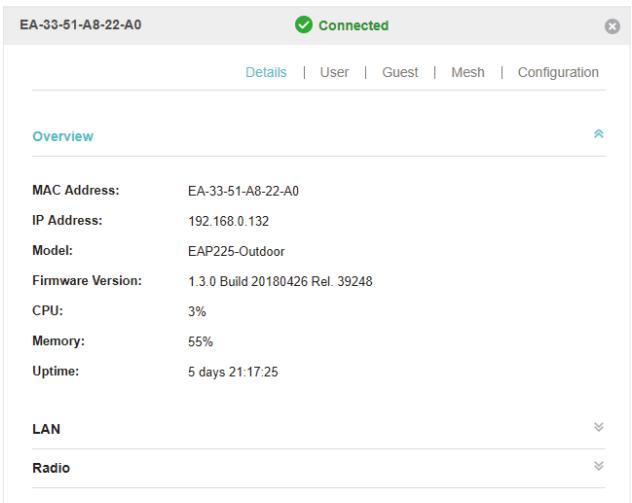This screenshot has width=632, height=503.
Task: Click the Memory value 55%
Action: tap(200, 341)
